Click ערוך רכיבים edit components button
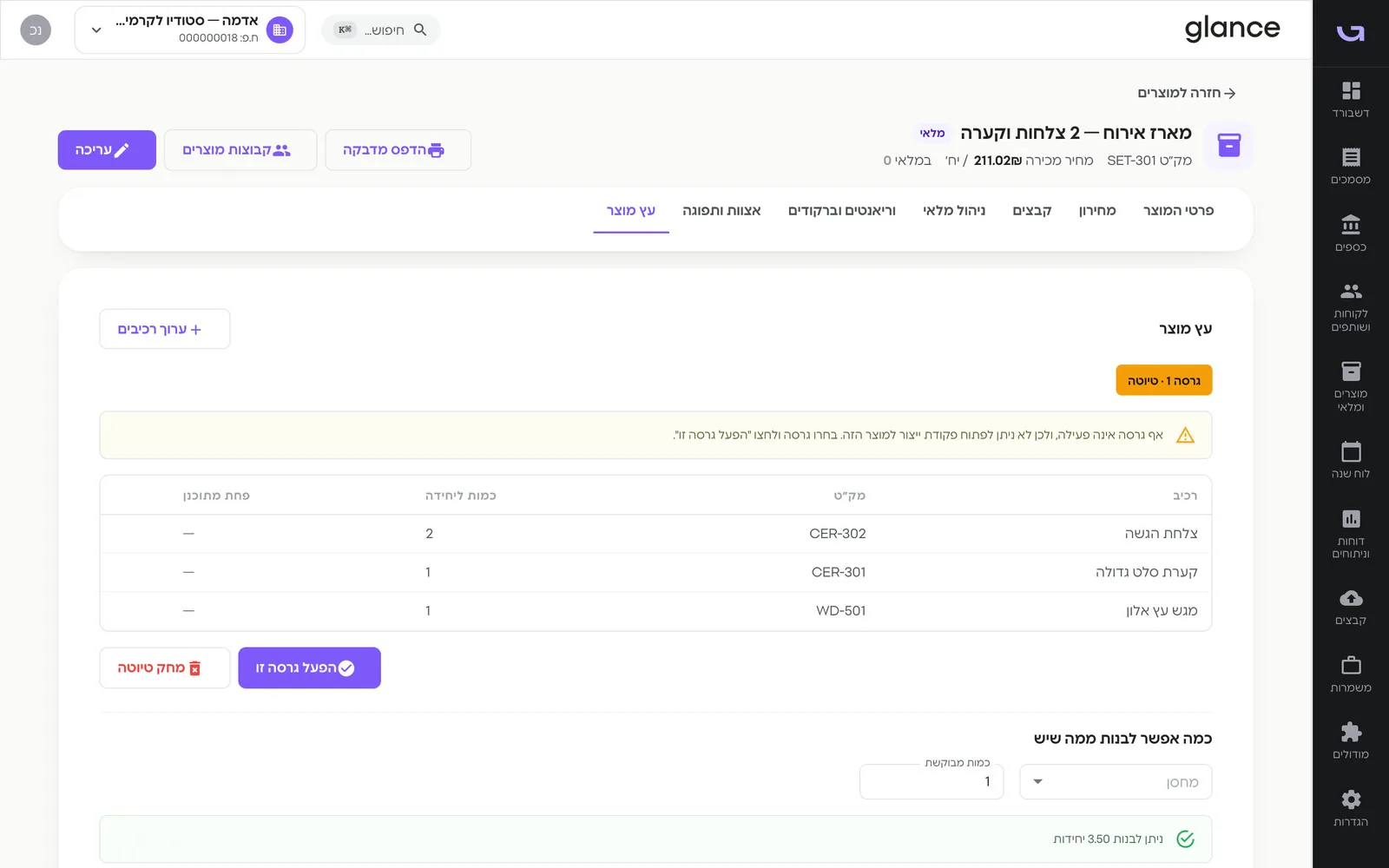Screen dimensions: 1389x868 (165, 329)
